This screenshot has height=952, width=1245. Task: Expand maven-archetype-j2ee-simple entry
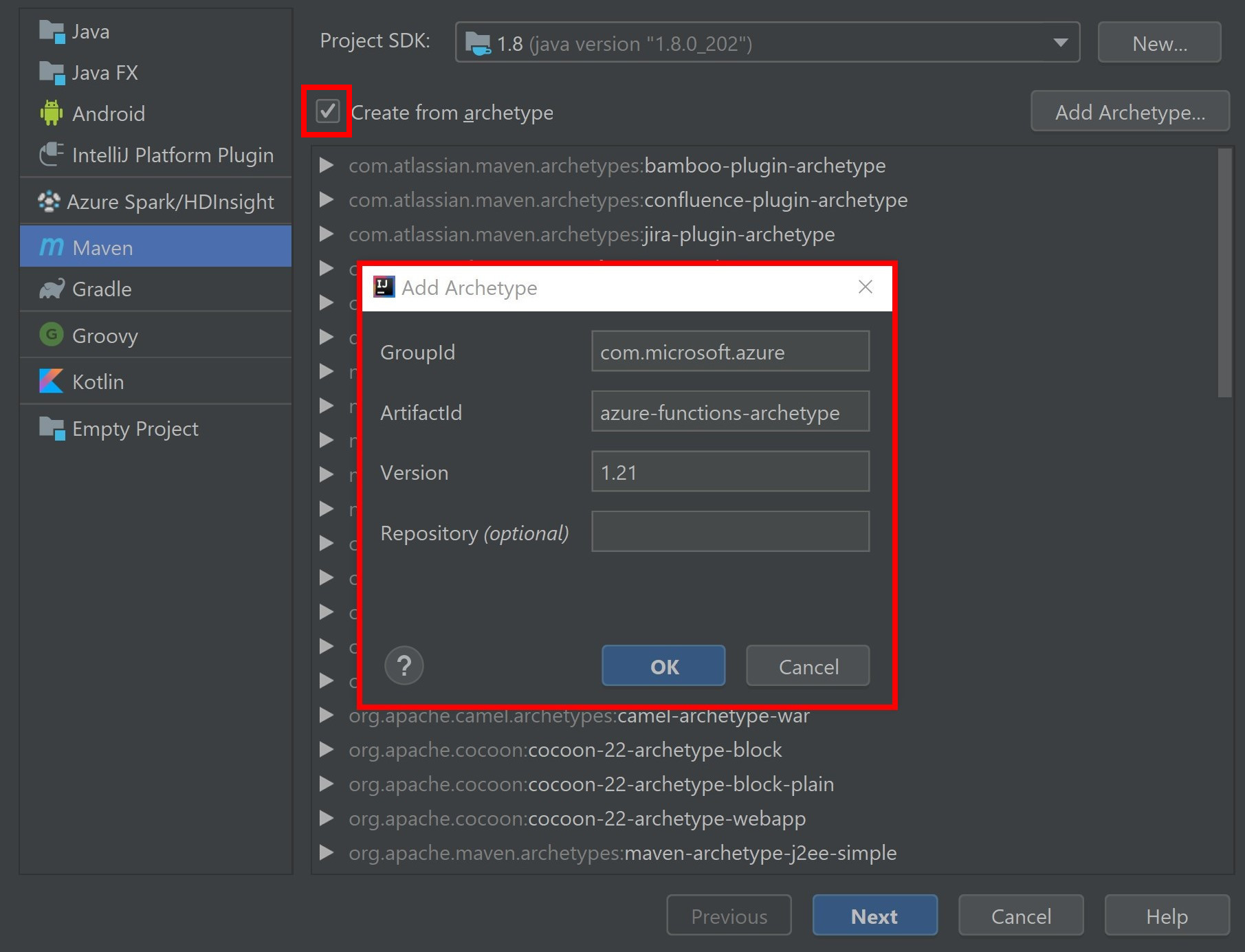pos(327,852)
